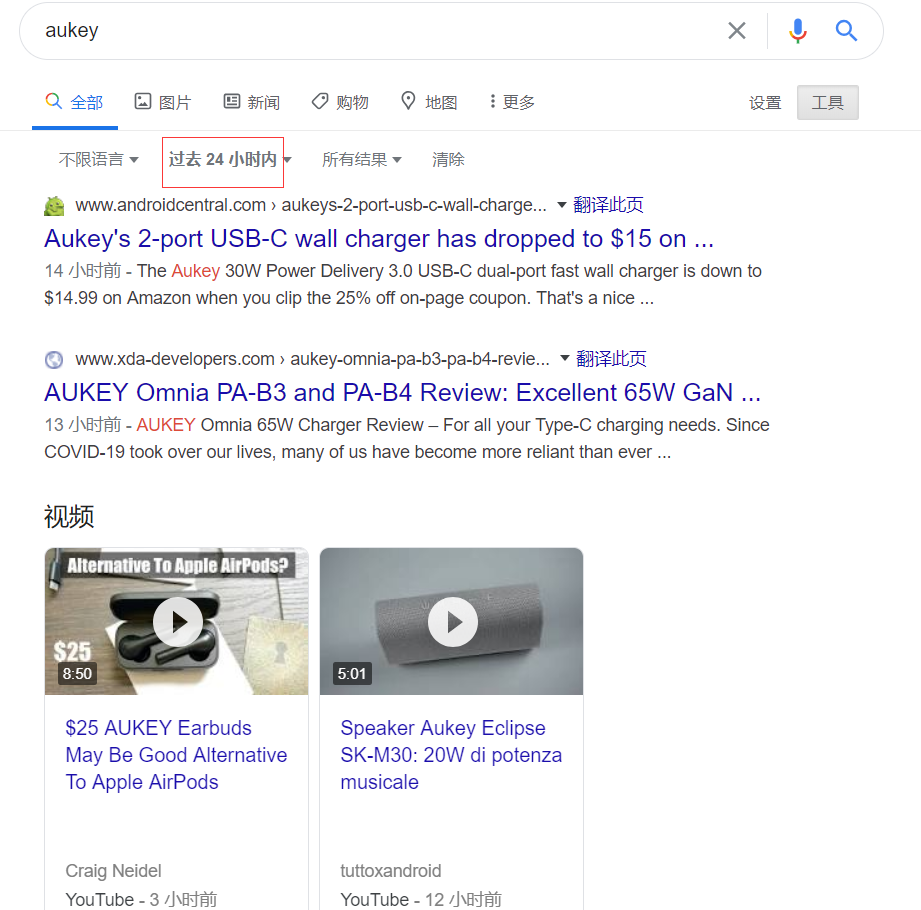The width and height of the screenshot is (921, 910).
Task: Start voice search with the microphone icon
Action: 798,31
